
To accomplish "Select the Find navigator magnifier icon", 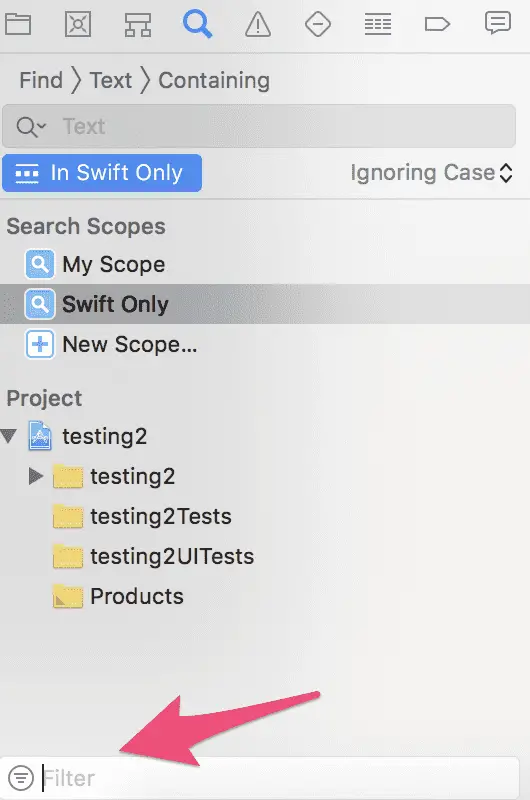I will (x=197, y=24).
